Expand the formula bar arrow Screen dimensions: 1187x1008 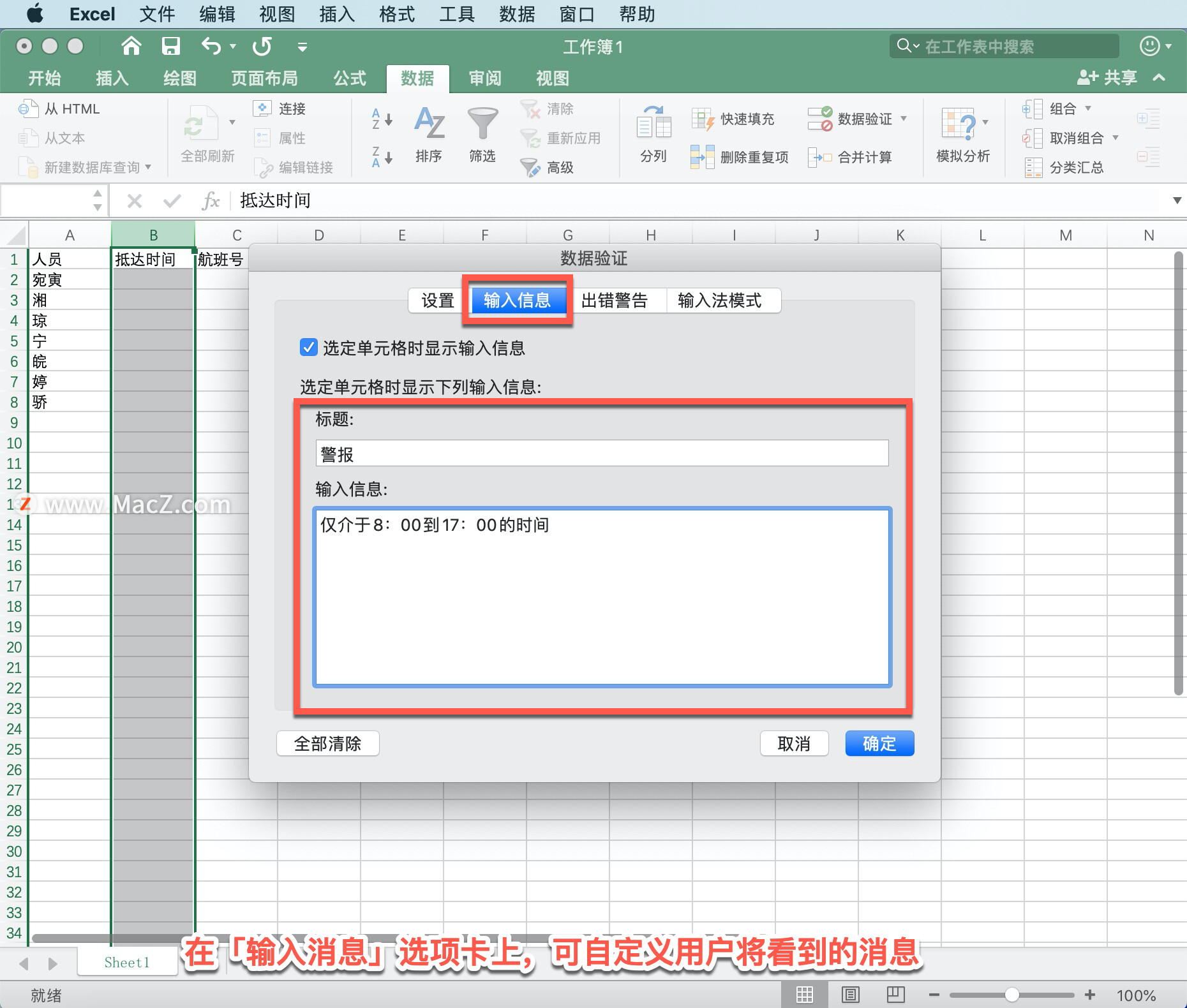1177,201
